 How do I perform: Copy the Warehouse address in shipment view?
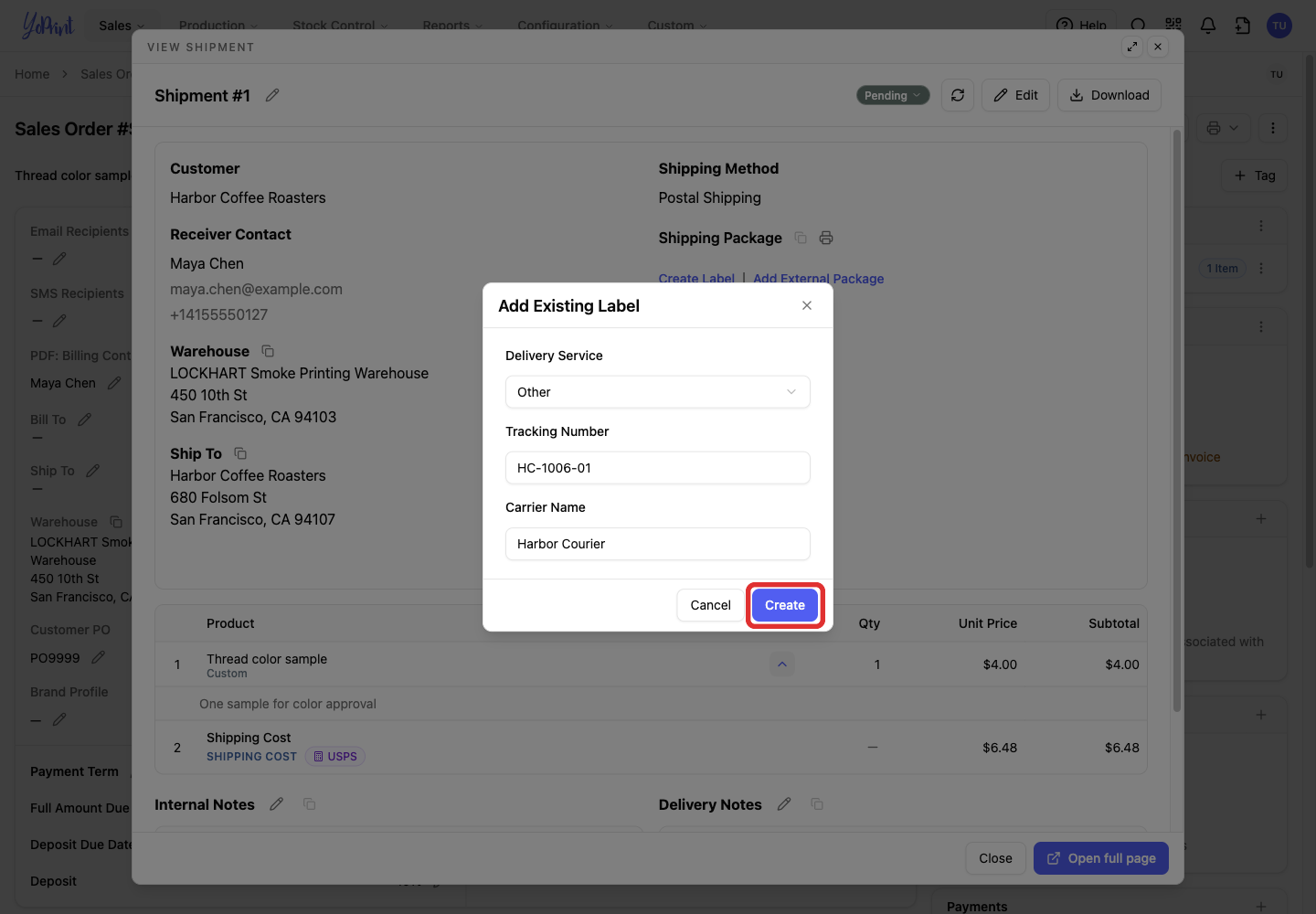268,351
